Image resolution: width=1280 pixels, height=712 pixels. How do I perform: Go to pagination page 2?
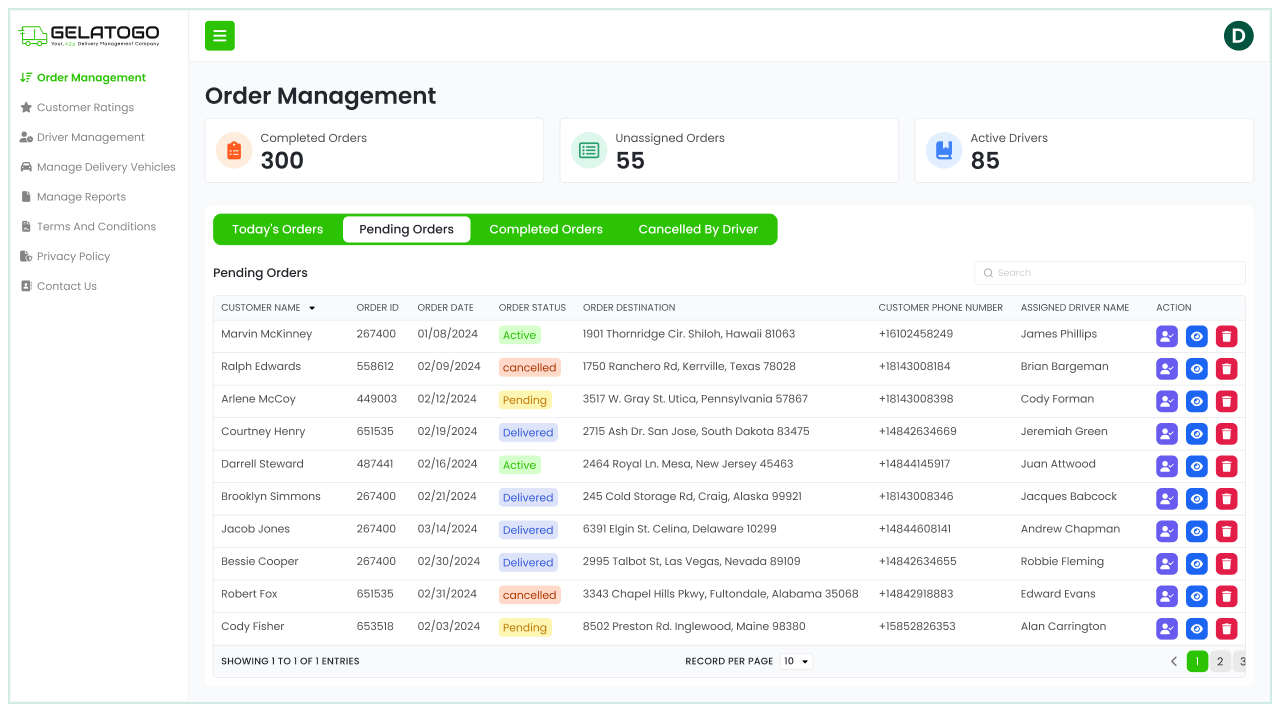tap(1220, 661)
